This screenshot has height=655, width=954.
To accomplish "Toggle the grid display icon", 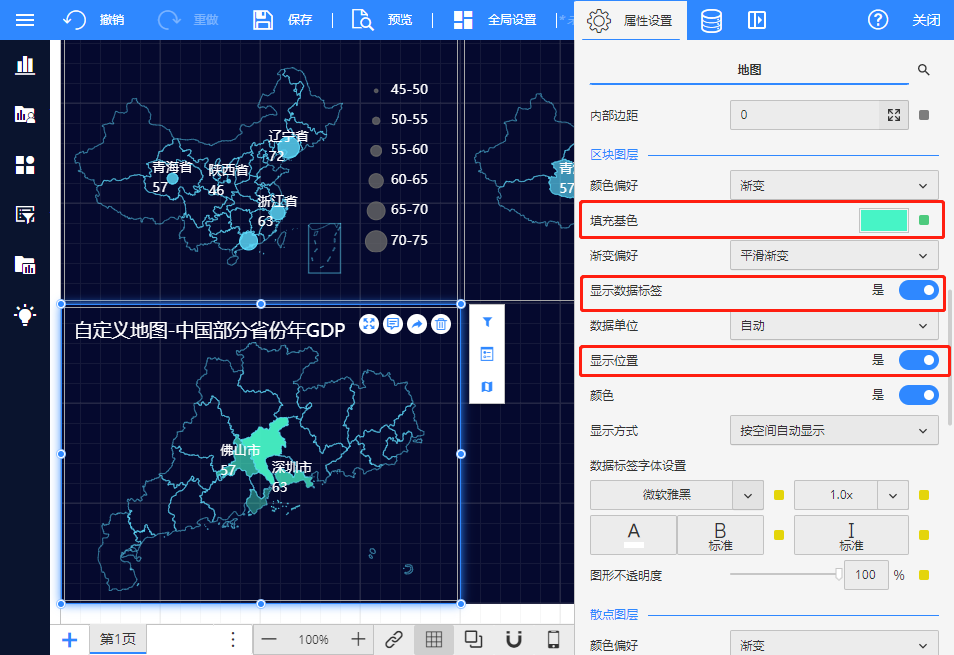I will click(x=434, y=640).
